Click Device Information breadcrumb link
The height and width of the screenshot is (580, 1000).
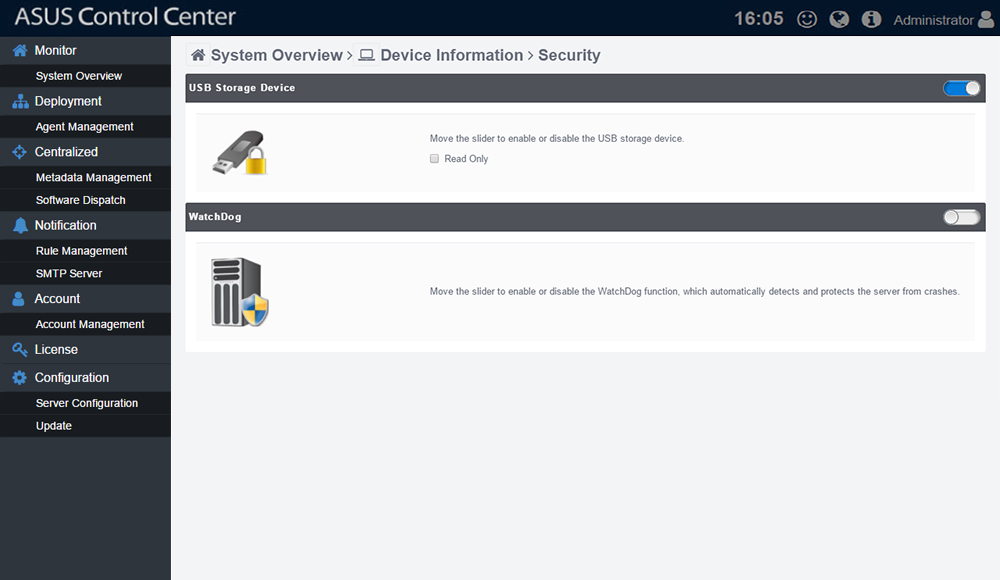[451, 55]
